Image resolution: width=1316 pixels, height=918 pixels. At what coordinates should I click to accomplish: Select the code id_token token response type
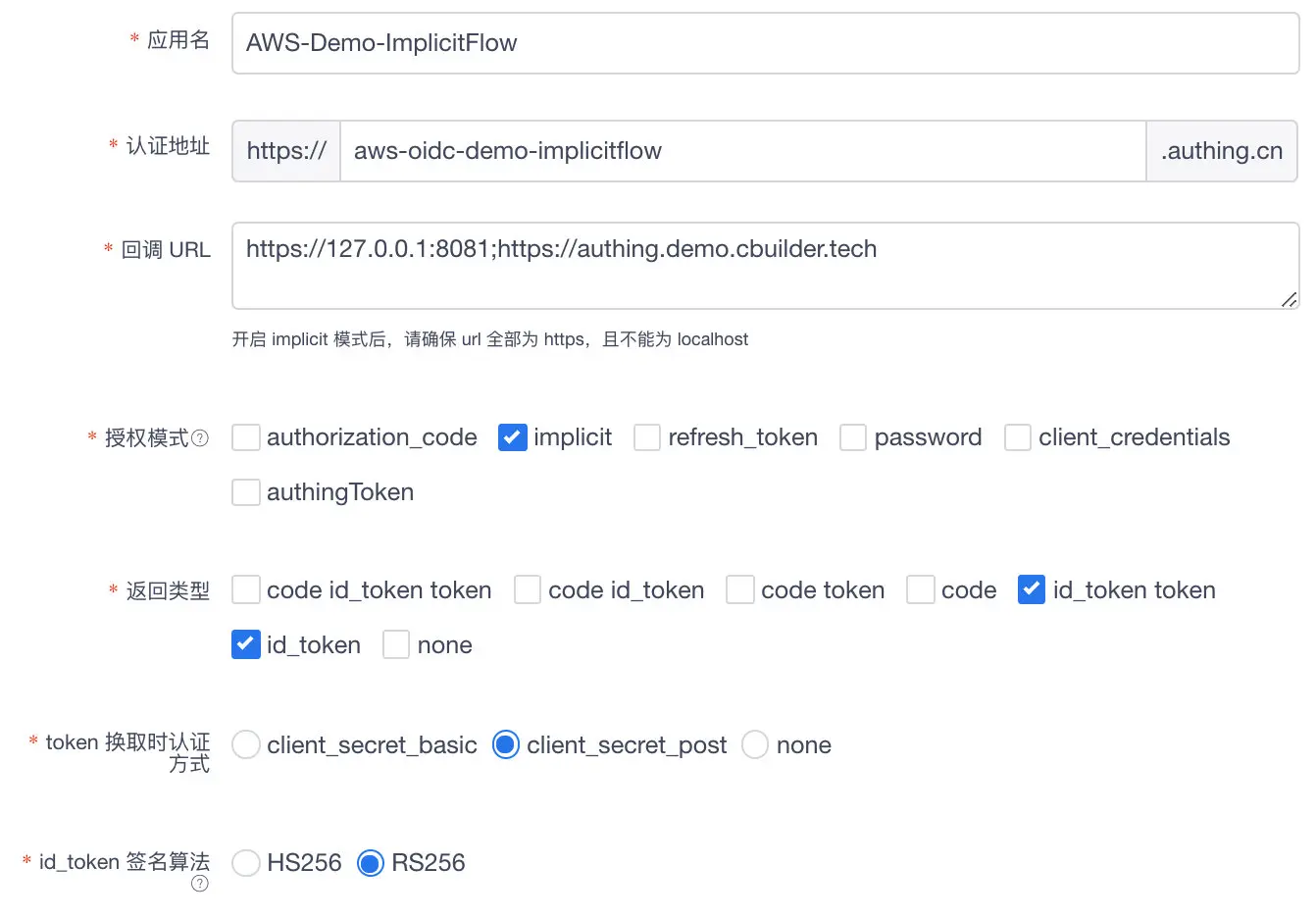[246, 590]
